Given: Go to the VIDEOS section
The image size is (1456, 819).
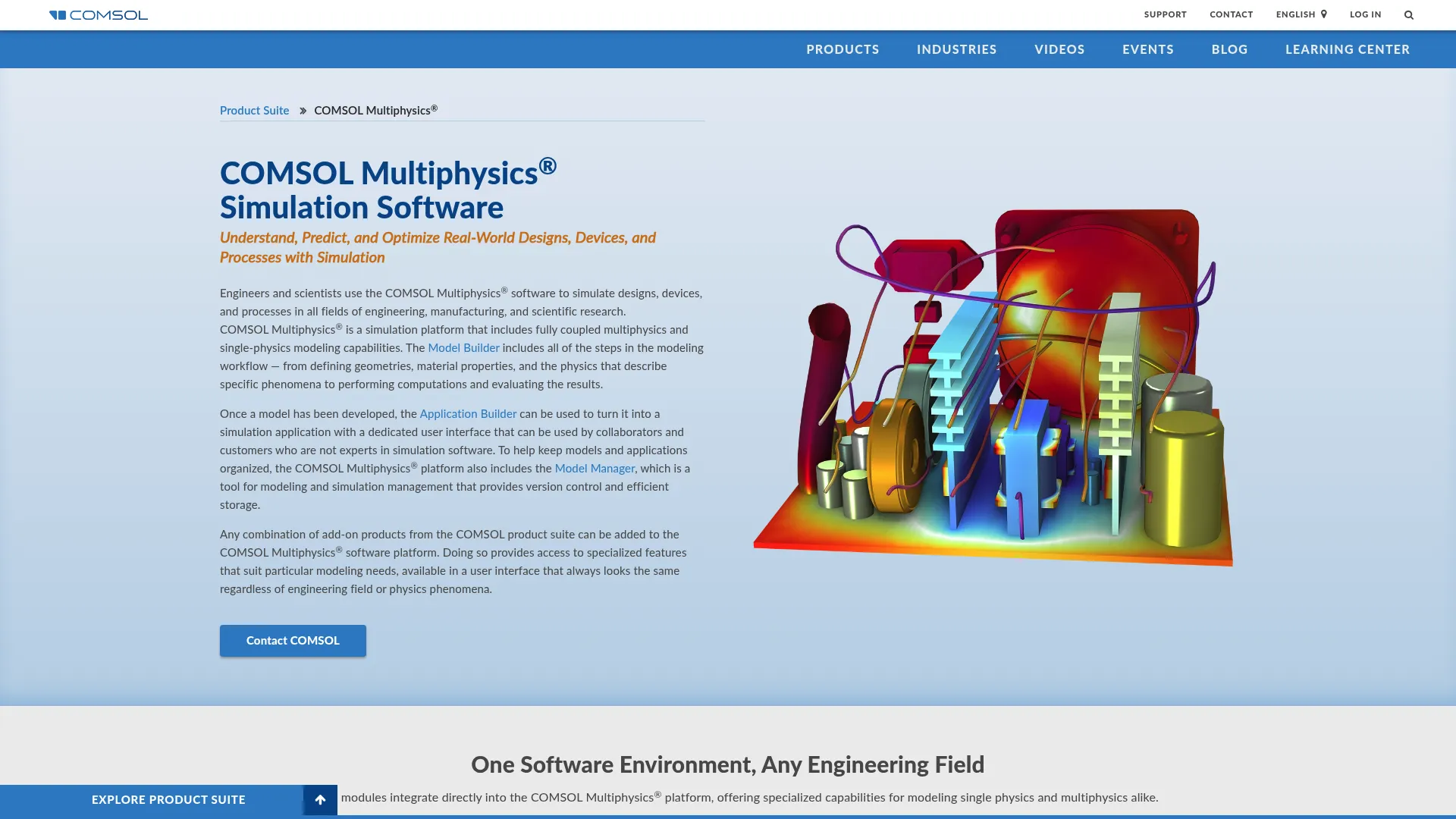Looking at the screenshot, I should [x=1059, y=49].
